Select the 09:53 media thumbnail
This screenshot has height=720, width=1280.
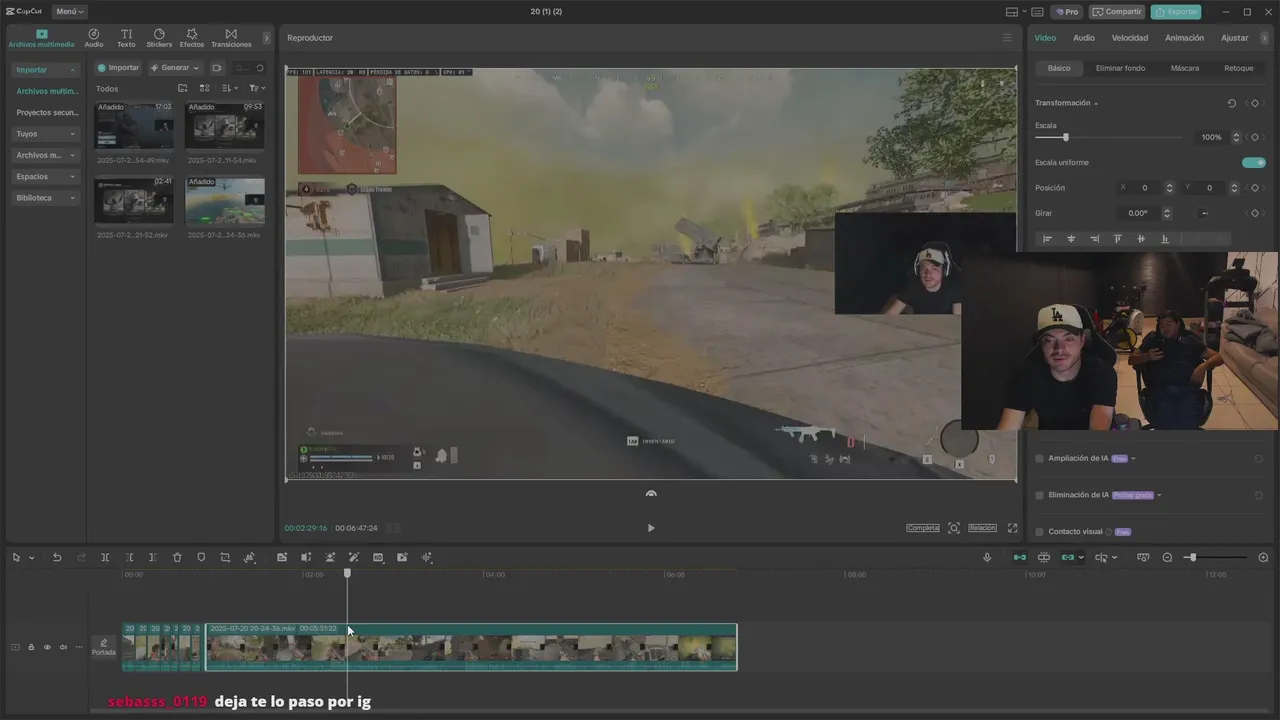click(x=225, y=126)
